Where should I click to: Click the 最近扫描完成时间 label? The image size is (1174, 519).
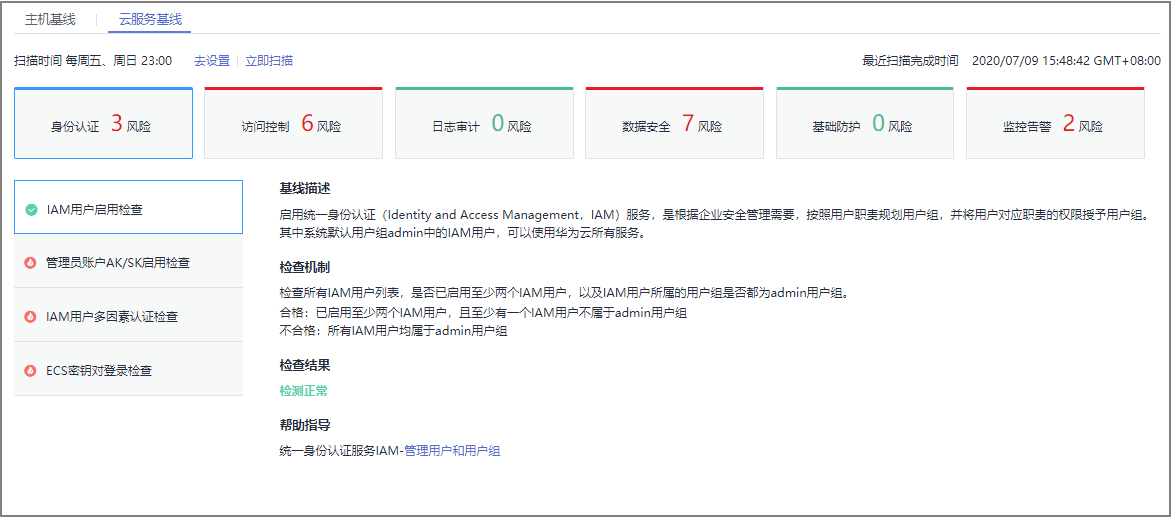[x=910, y=61]
